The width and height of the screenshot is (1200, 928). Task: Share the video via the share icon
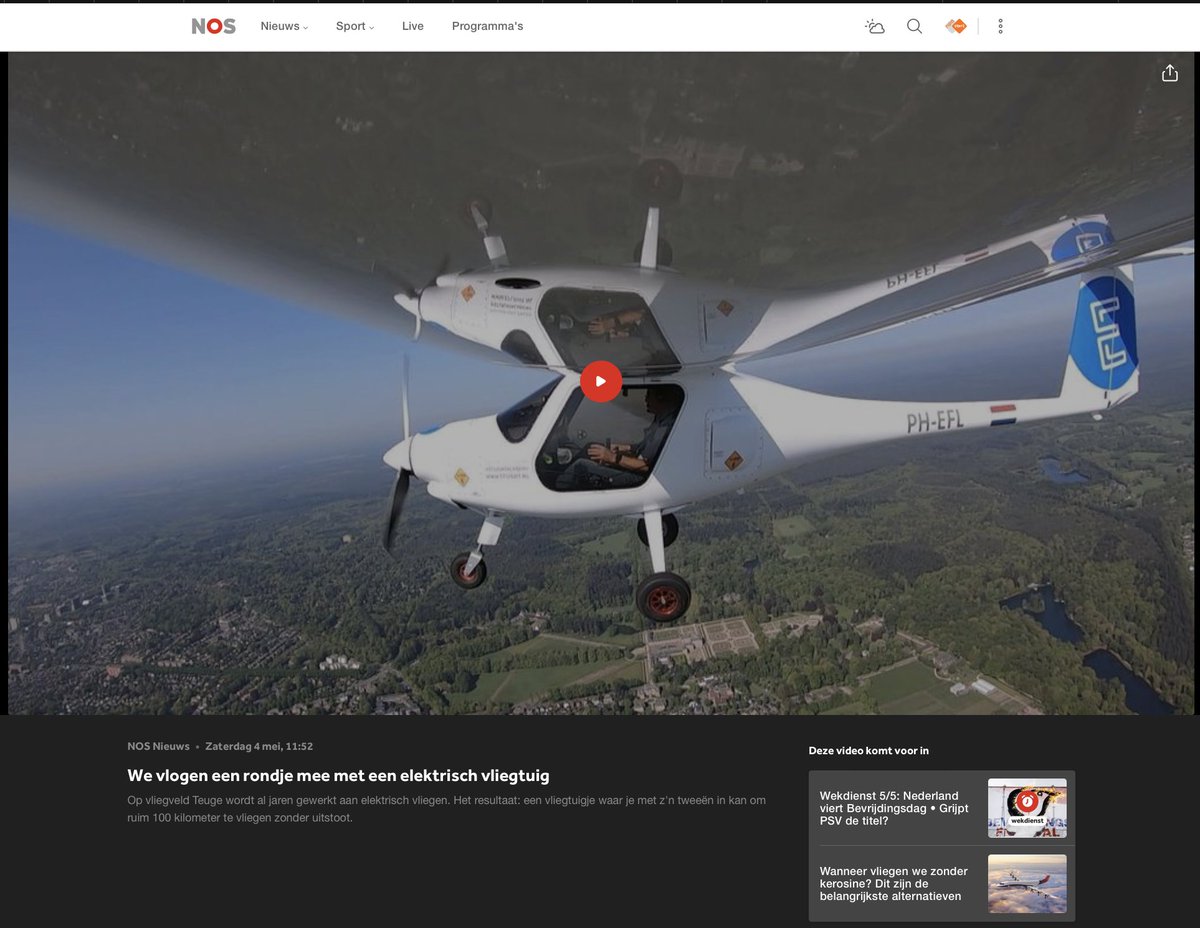[1170, 74]
